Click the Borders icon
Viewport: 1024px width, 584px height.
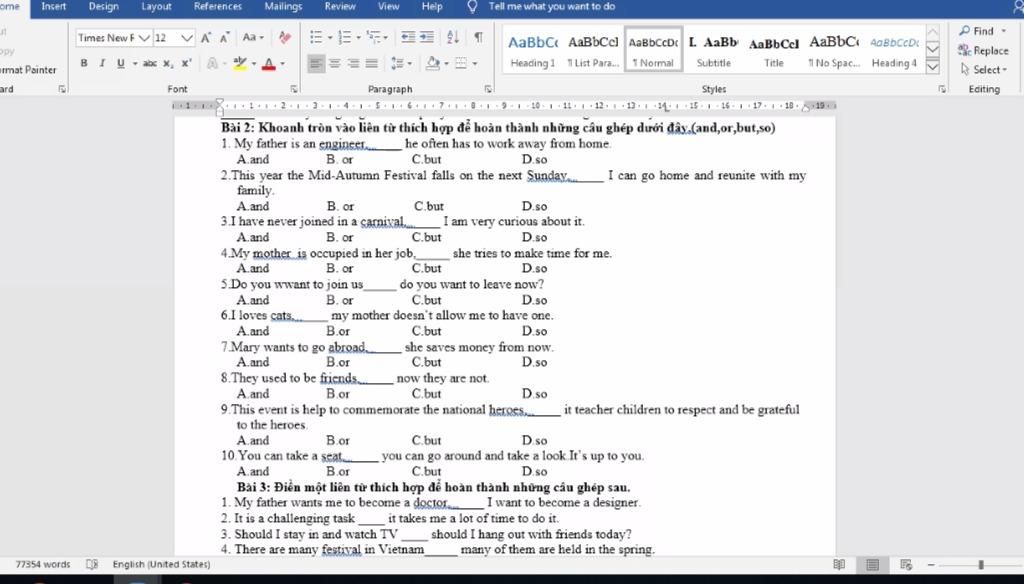point(460,63)
